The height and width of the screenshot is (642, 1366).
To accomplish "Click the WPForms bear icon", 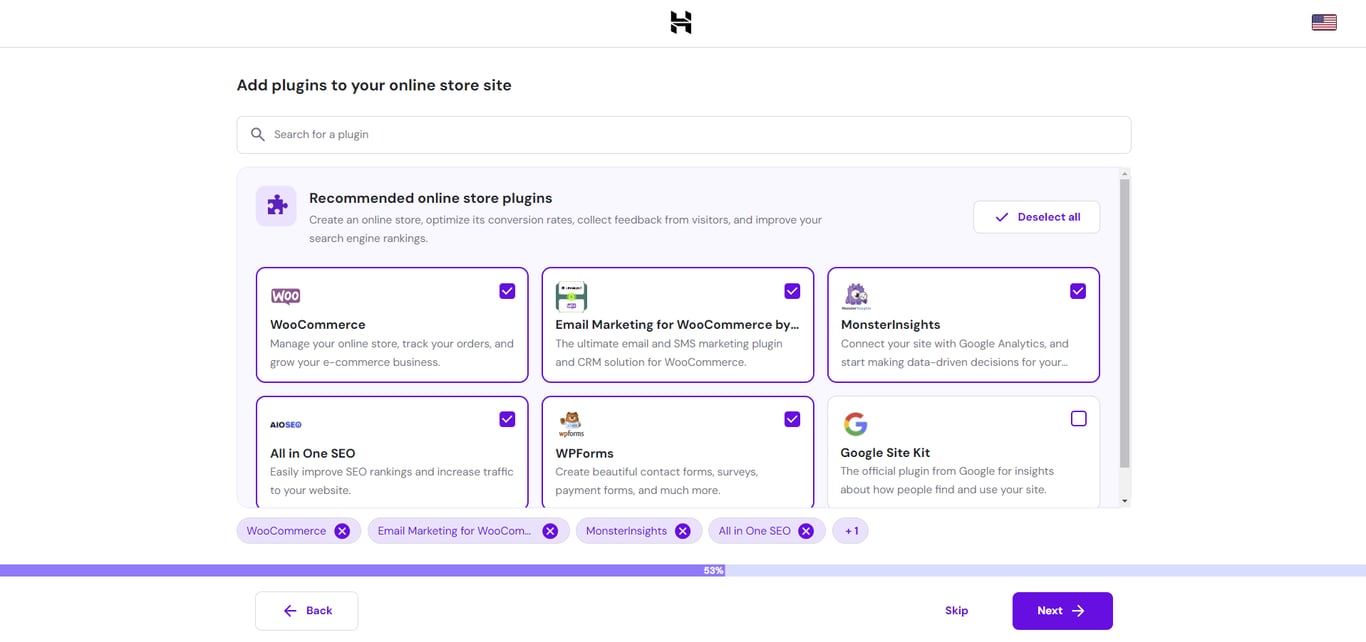I will [x=571, y=423].
